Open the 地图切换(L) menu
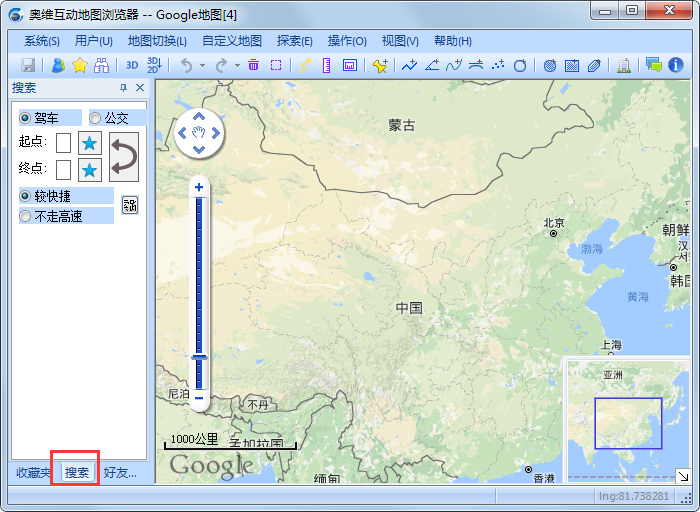Screen dimensions: 700x512 point(157,41)
